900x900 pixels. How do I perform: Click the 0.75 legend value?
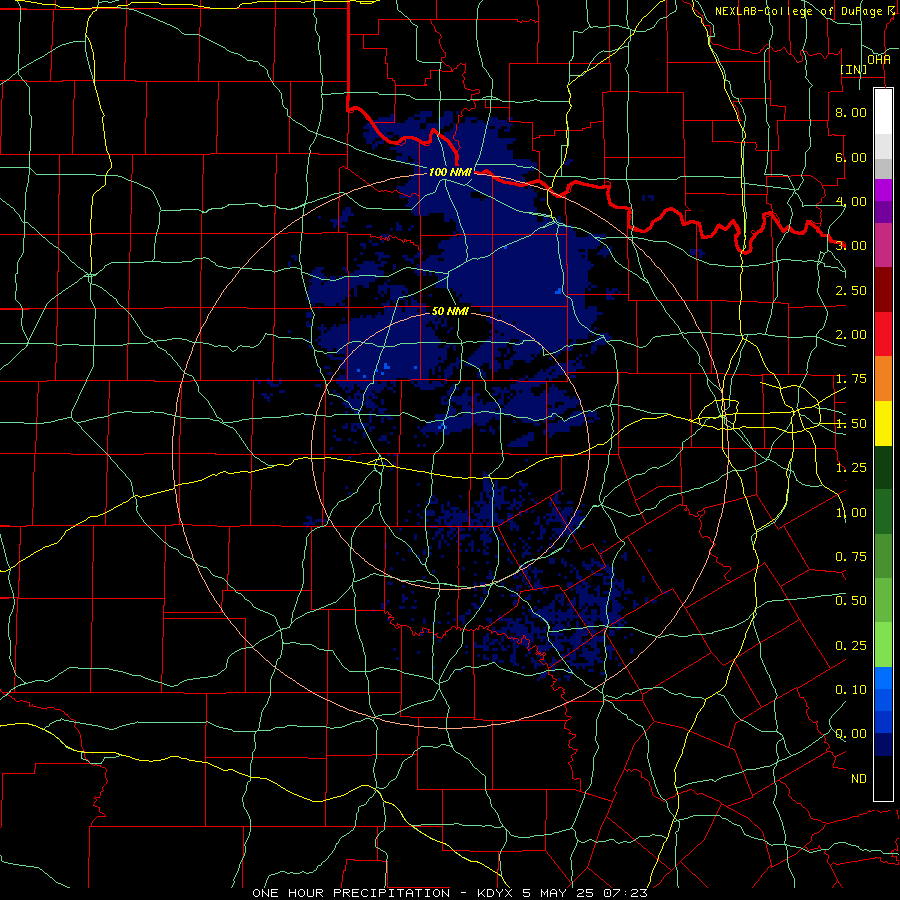pos(851,557)
